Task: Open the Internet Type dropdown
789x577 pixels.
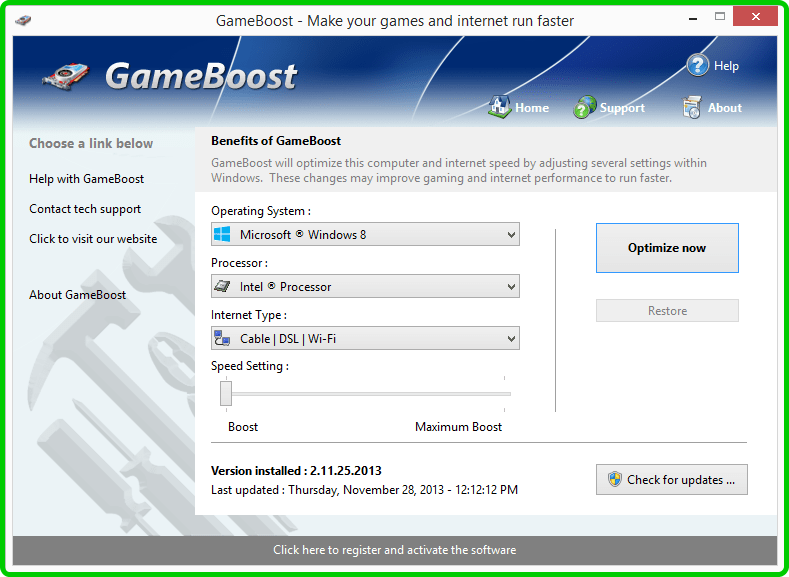Action: [x=365, y=339]
